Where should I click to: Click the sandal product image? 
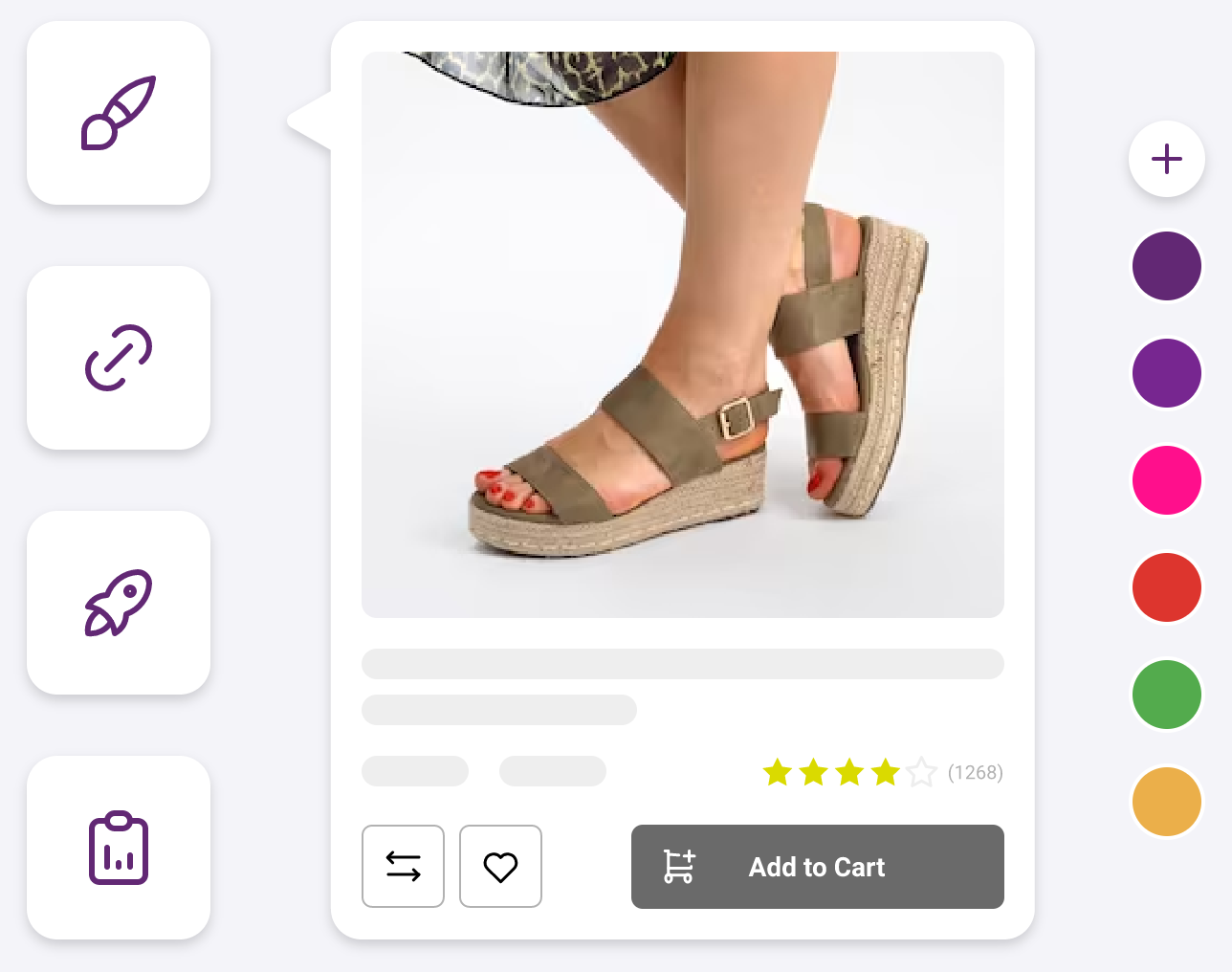coord(682,335)
